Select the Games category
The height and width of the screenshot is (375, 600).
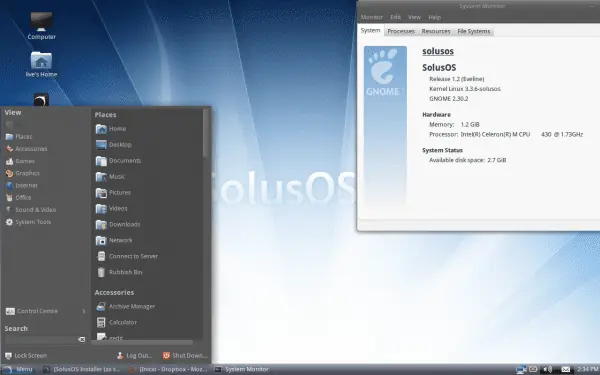coord(20,161)
